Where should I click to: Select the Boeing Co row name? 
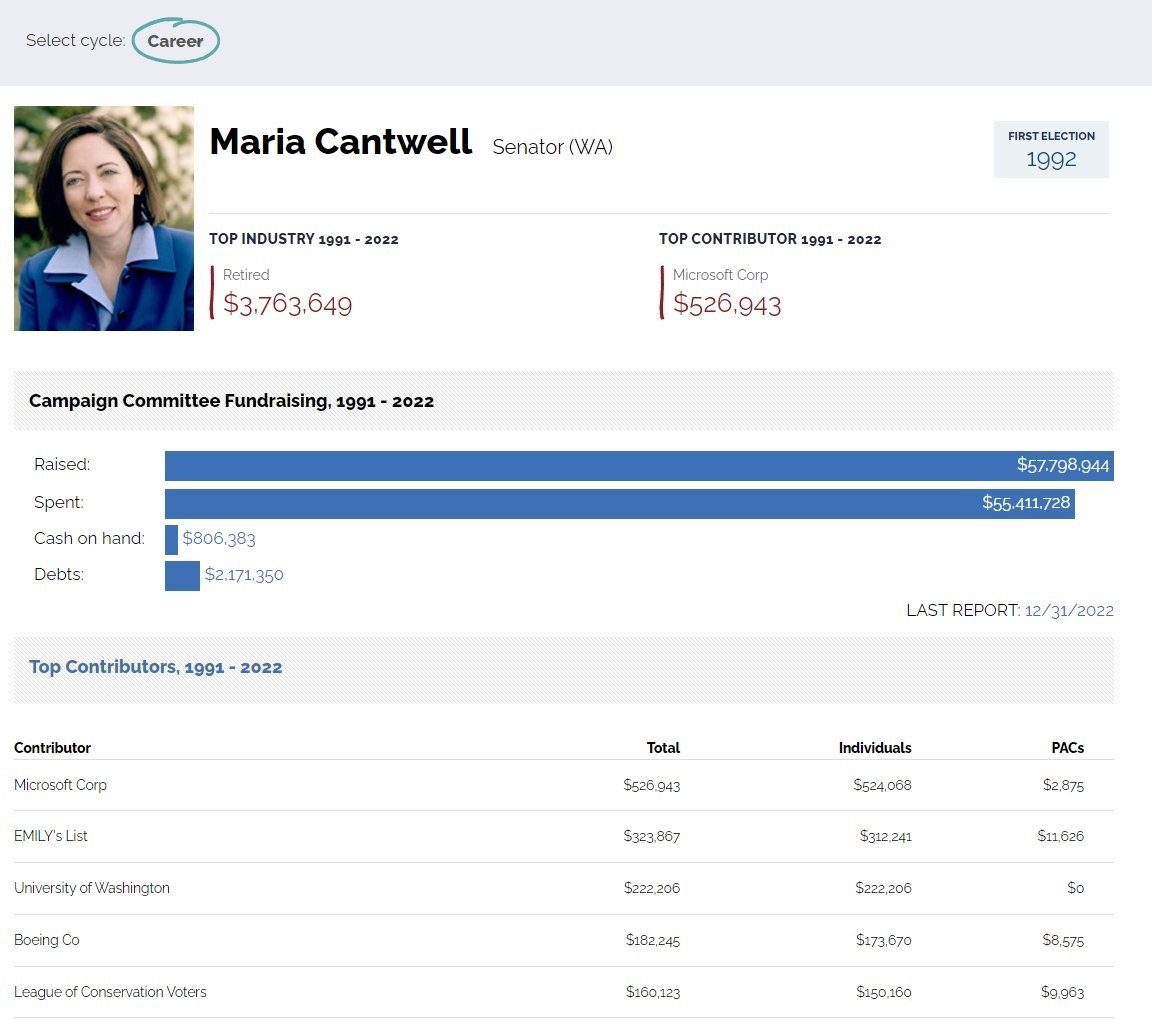[x=47, y=940]
